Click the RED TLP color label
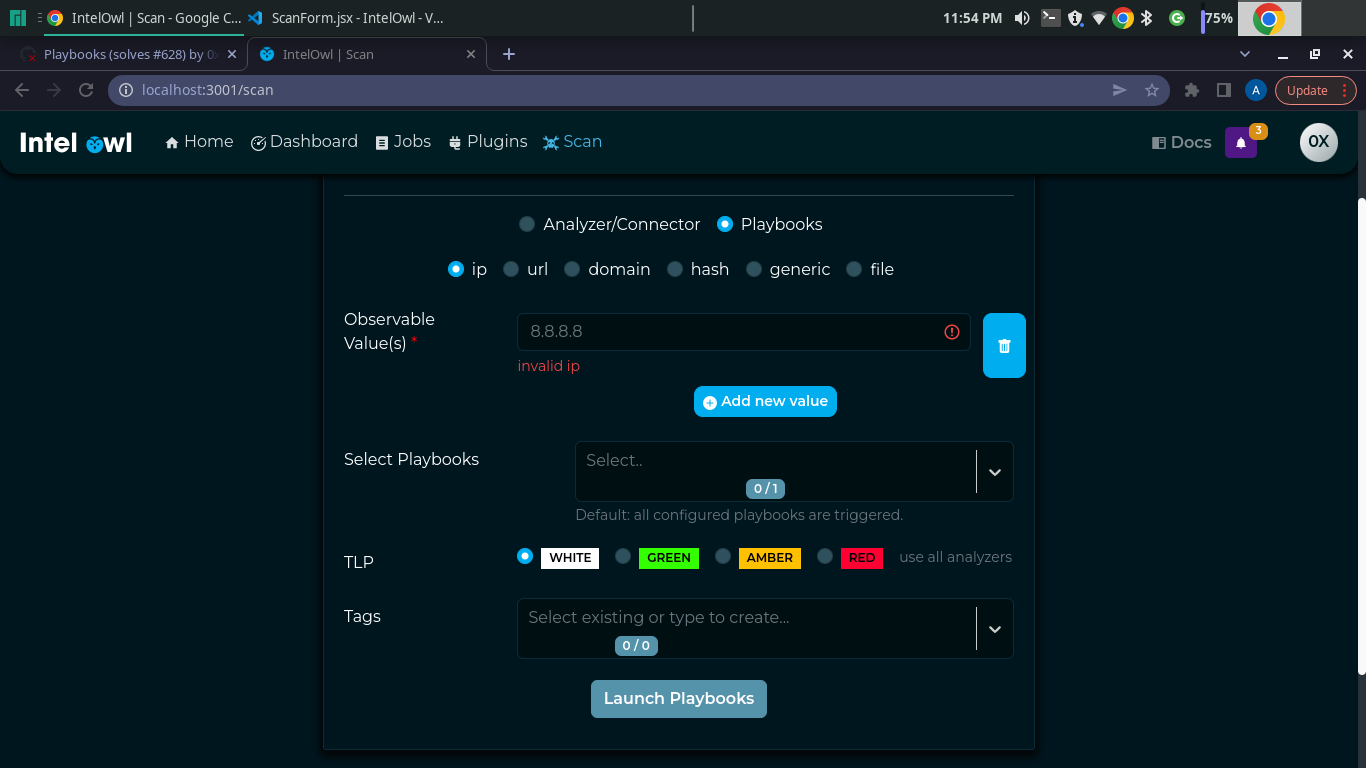 (862, 558)
